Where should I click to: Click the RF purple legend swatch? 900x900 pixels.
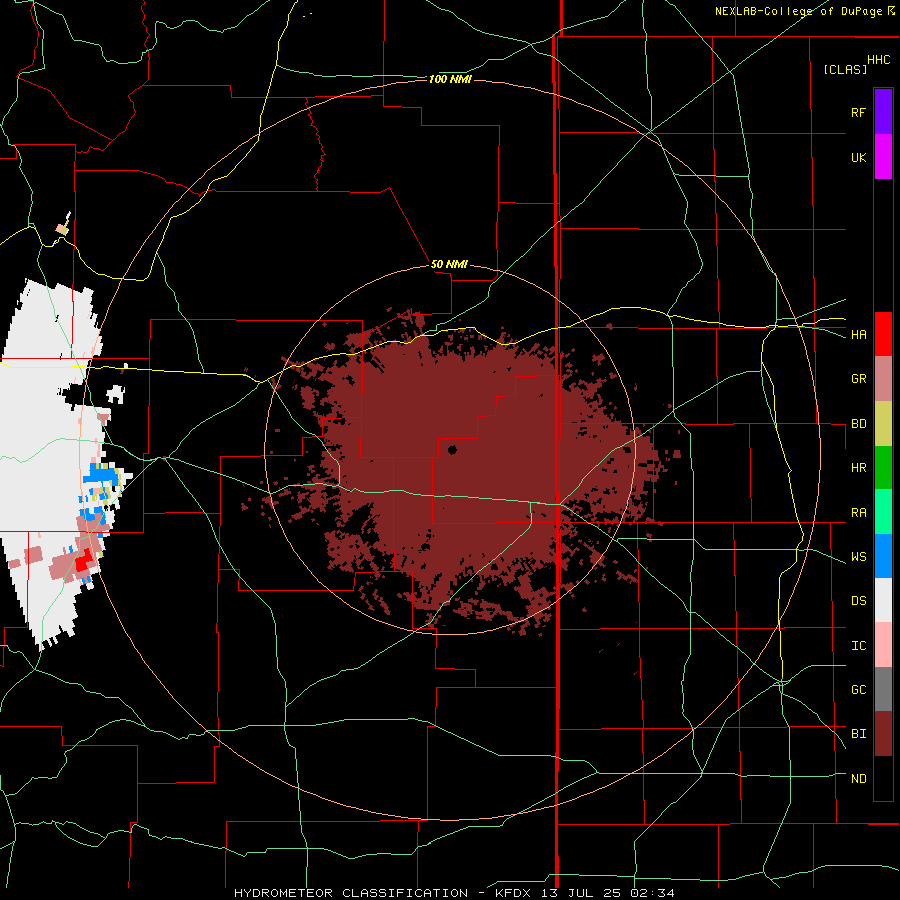883,111
